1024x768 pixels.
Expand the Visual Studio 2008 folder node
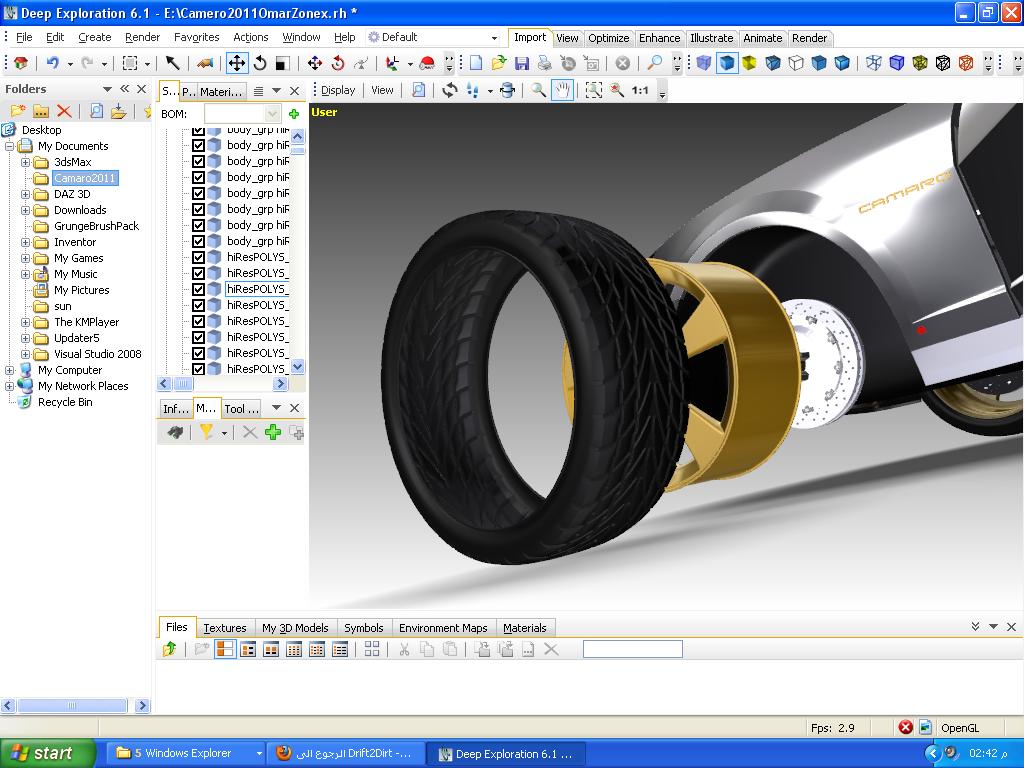coord(25,354)
